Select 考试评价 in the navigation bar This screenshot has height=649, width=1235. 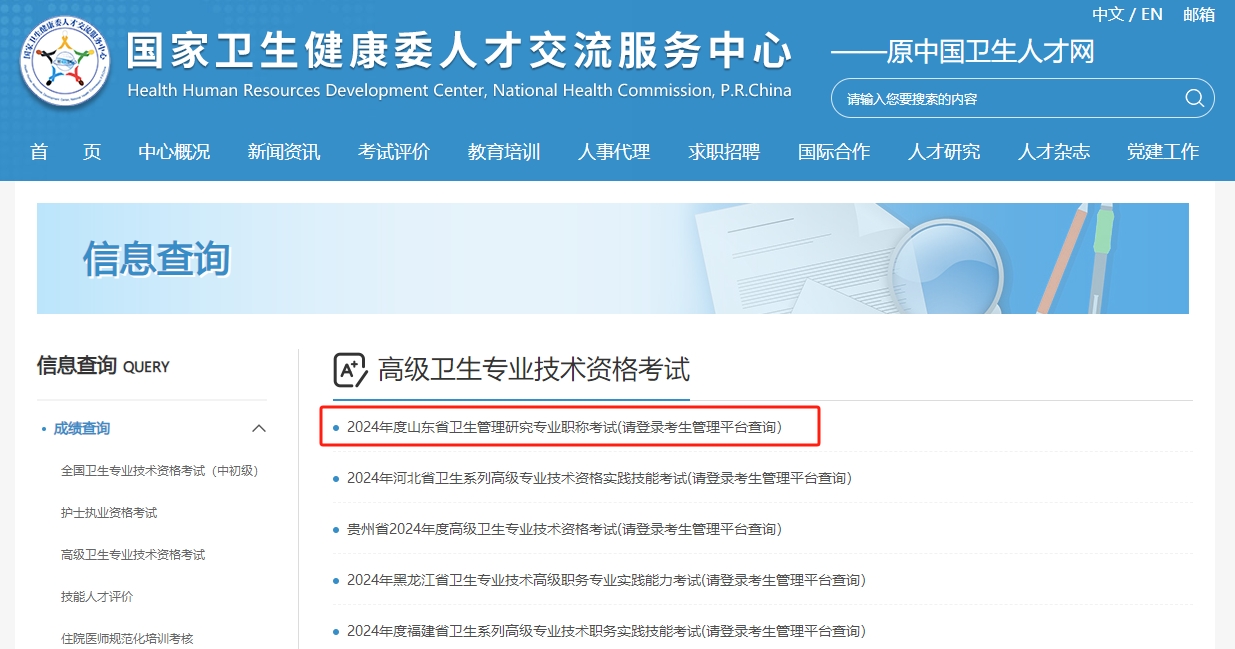pyautogui.click(x=394, y=152)
